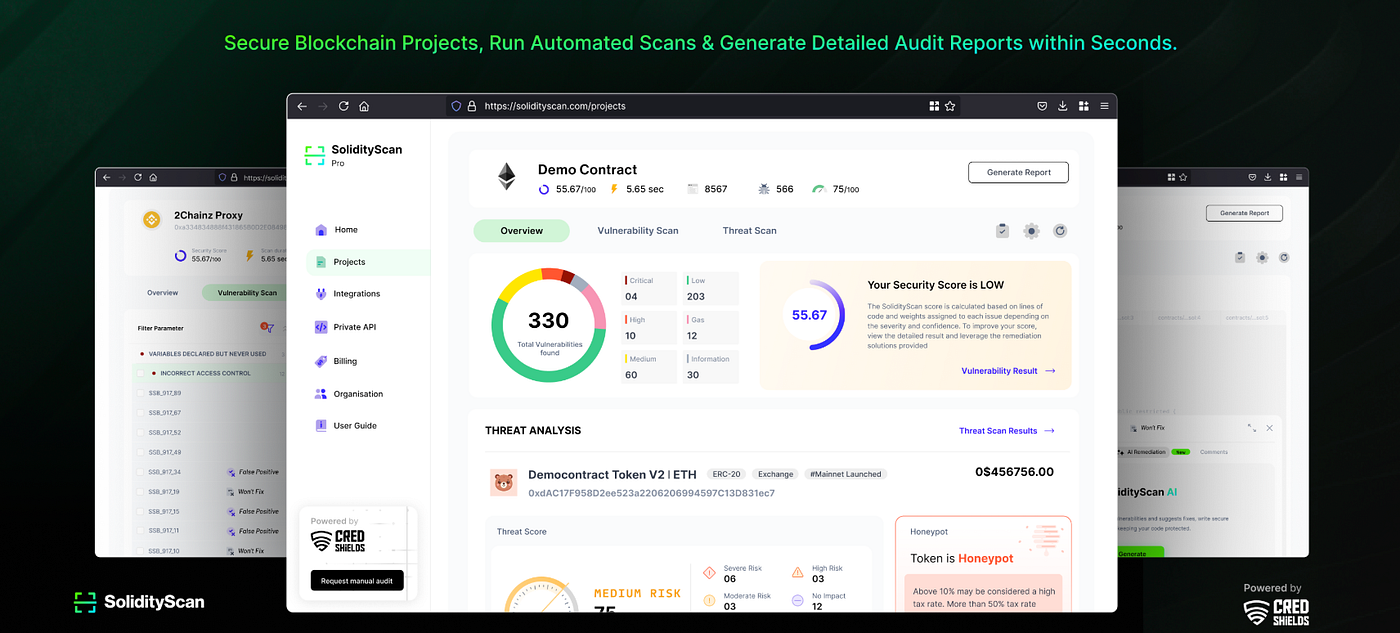Switch to the Overview tab in front window

coord(521,231)
